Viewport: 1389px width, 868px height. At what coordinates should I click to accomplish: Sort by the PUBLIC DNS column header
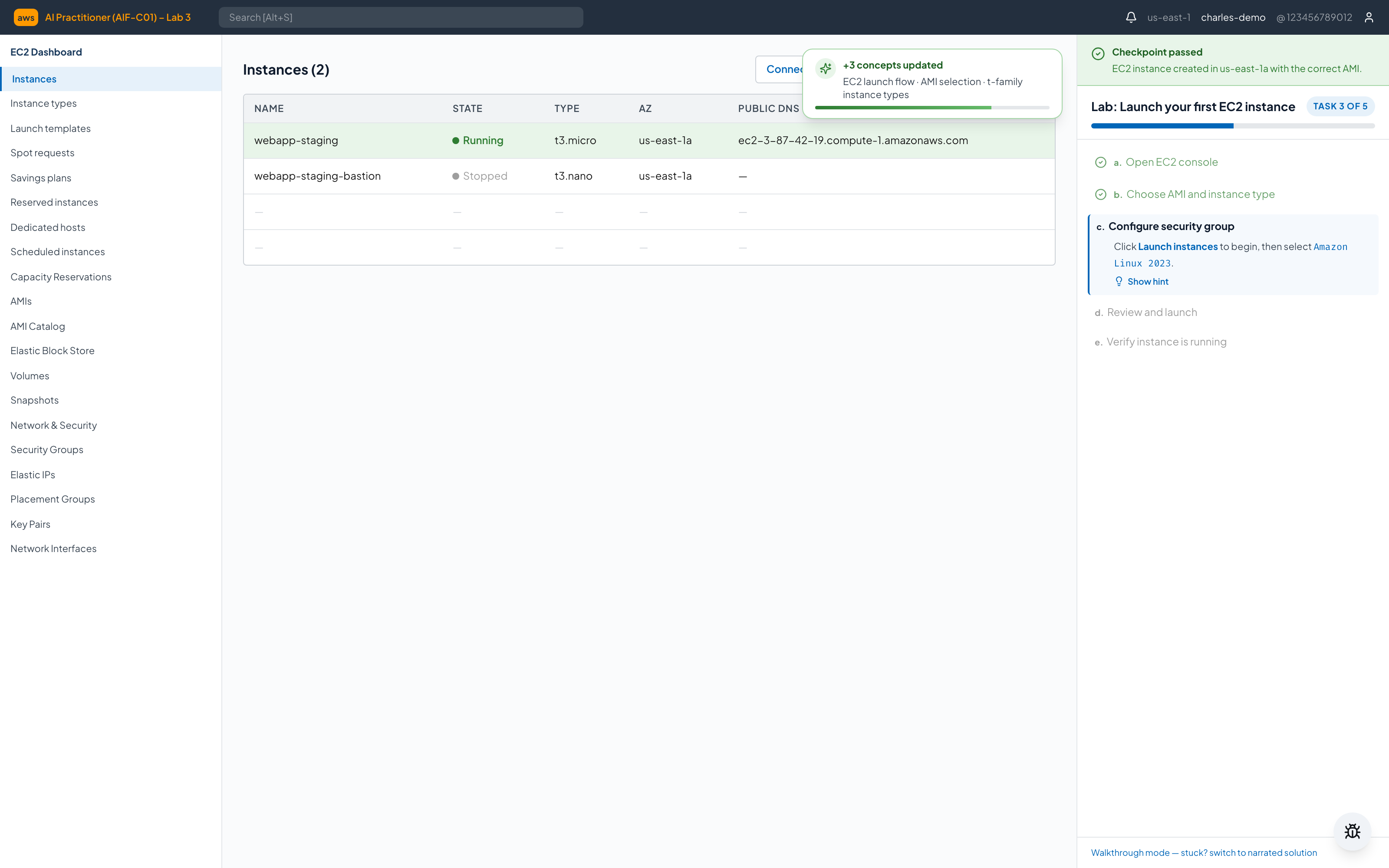[x=769, y=108]
